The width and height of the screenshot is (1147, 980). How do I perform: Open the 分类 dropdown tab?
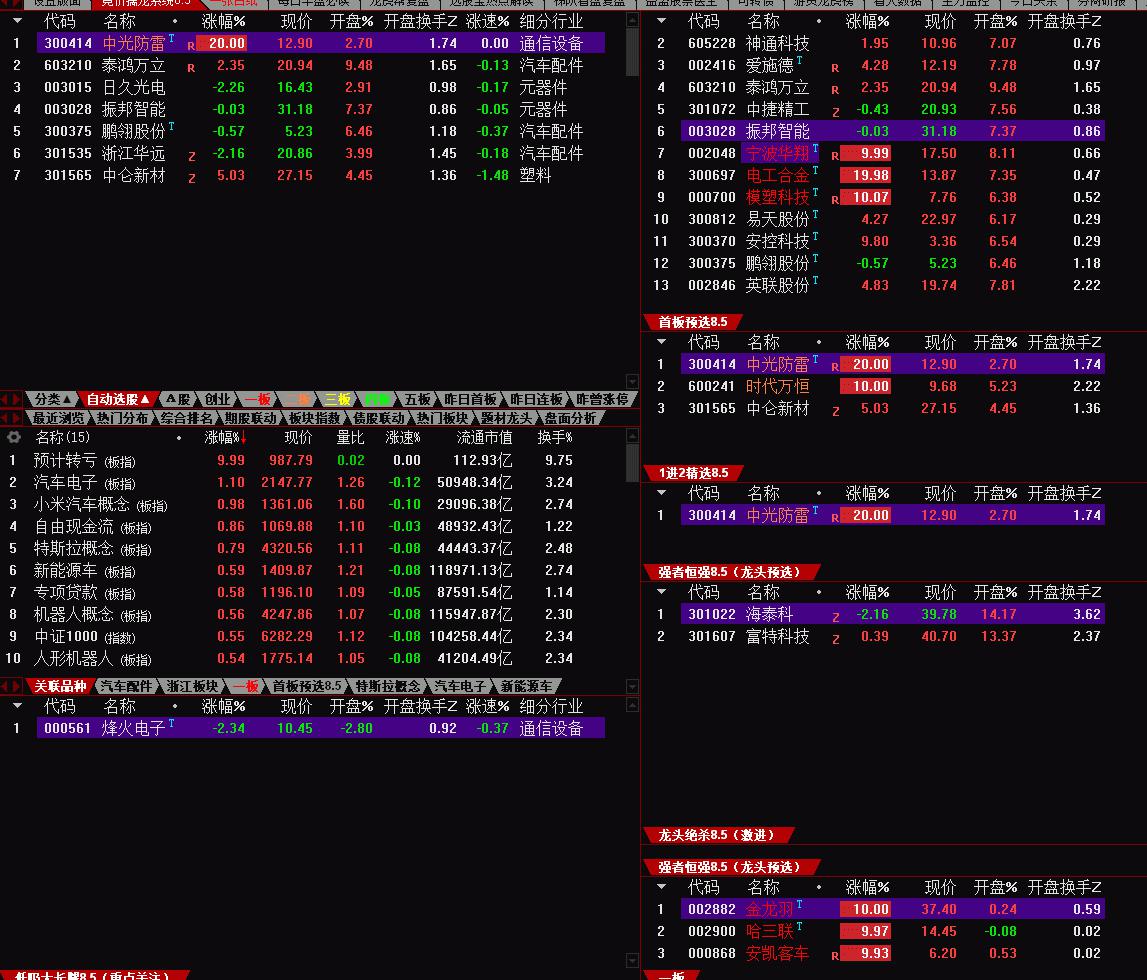coord(52,399)
